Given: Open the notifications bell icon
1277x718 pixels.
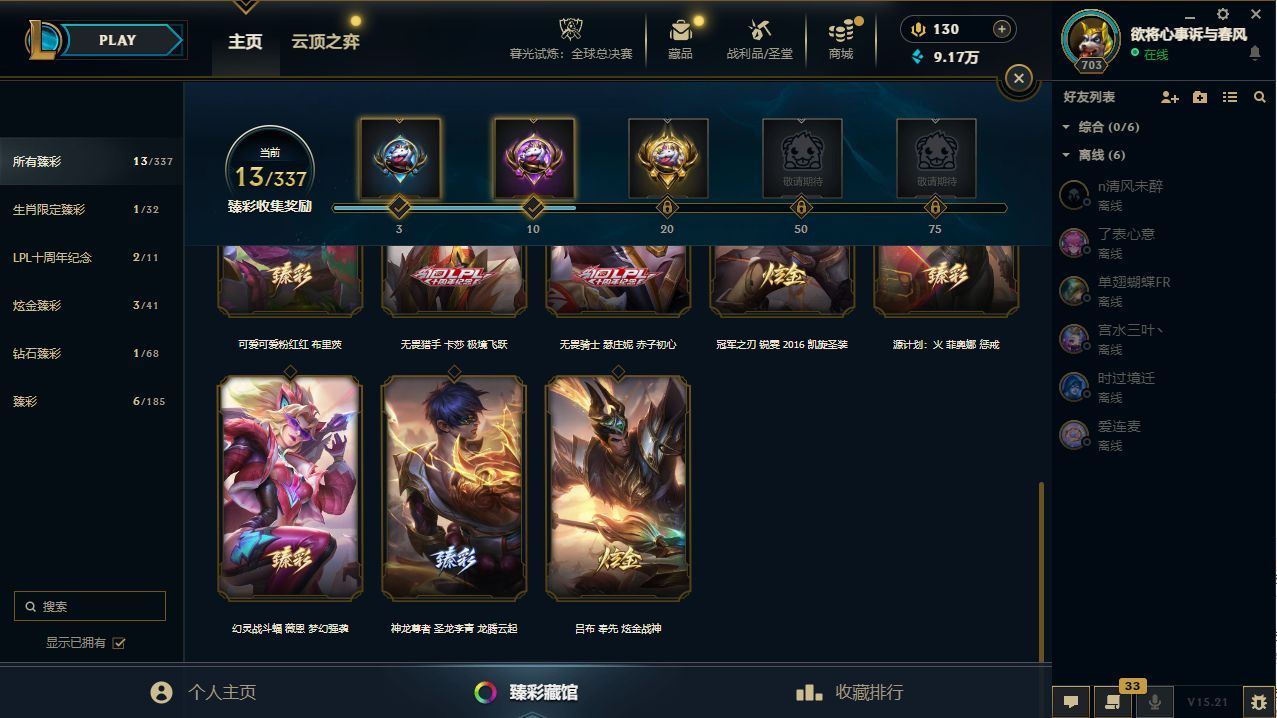Looking at the screenshot, I should pos(1254,53).
